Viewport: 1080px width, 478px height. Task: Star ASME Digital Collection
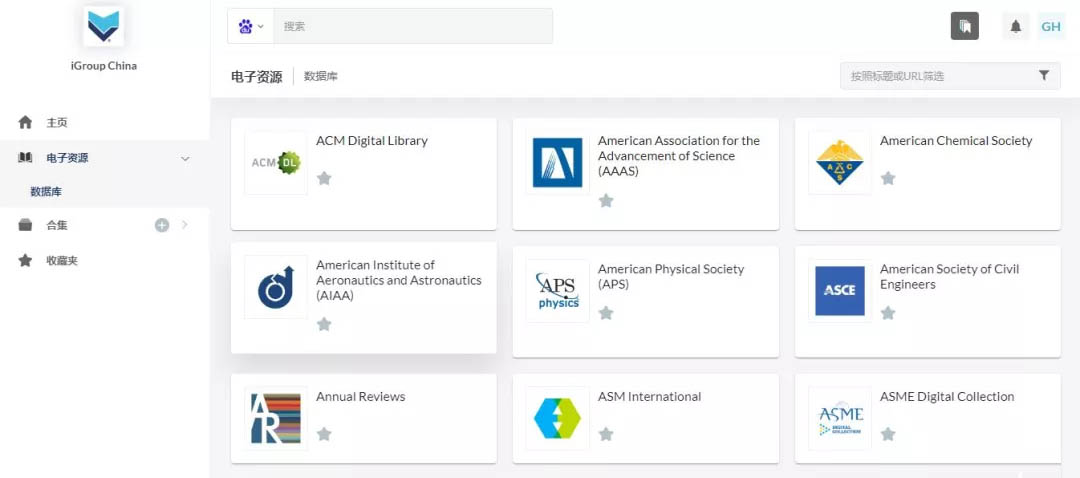click(x=888, y=434)
